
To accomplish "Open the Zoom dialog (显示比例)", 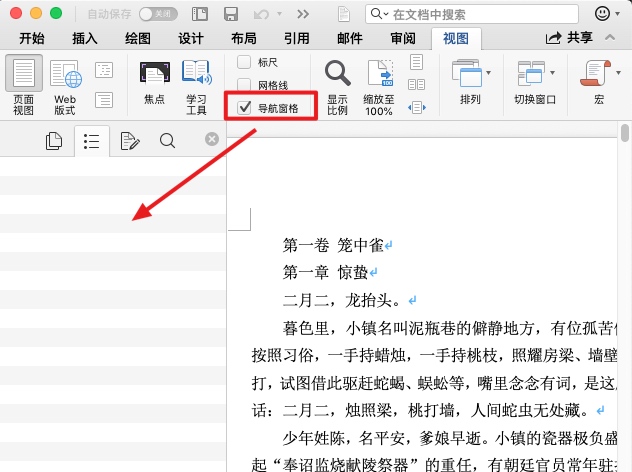I will pyautogui.click(x=338, y=87).
